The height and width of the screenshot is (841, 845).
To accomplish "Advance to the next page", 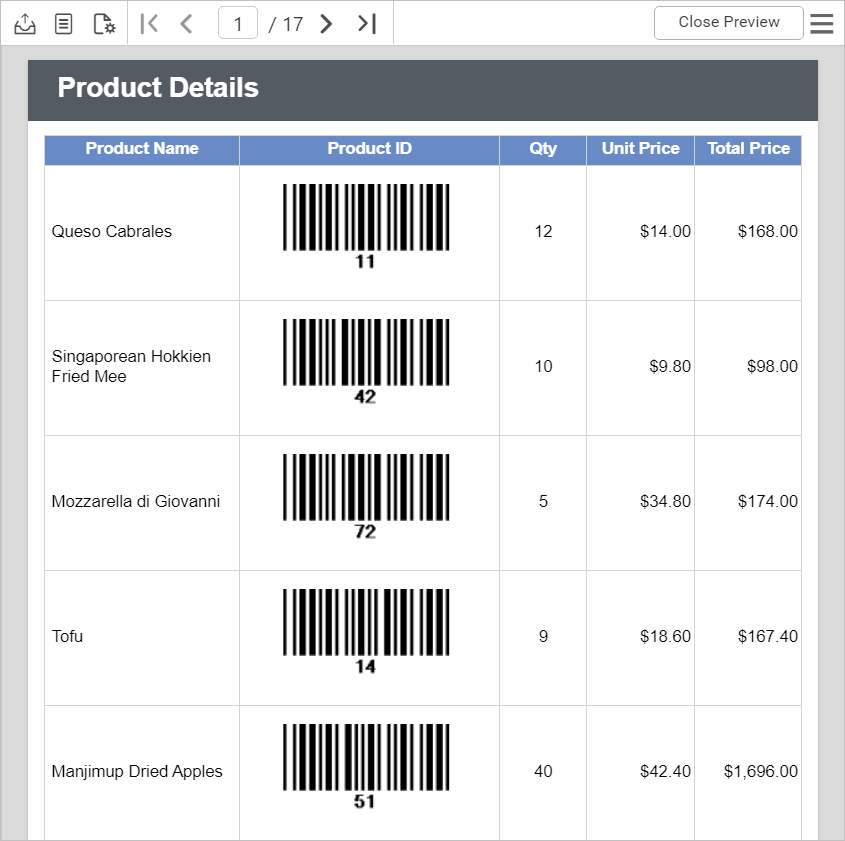I will tap(325, 22).
